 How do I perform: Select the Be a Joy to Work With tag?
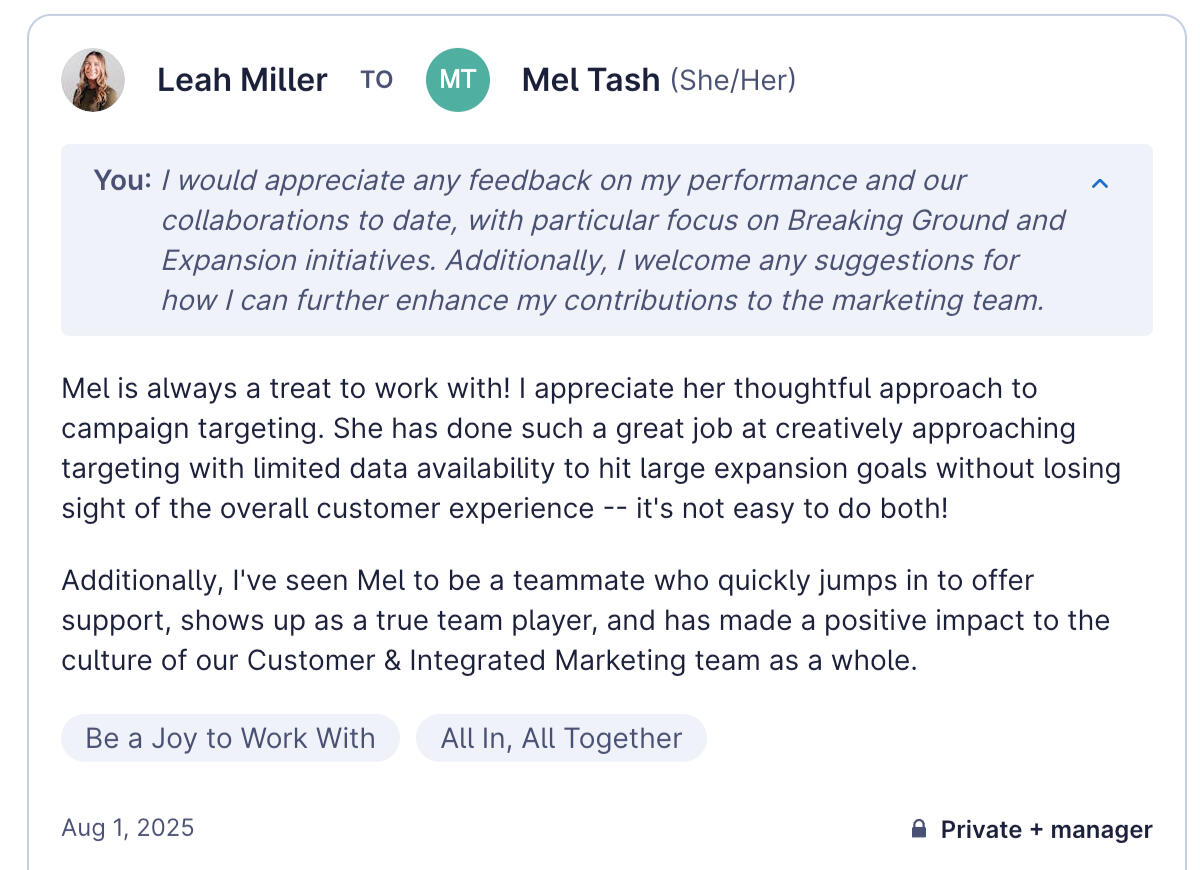click(230, 738)
